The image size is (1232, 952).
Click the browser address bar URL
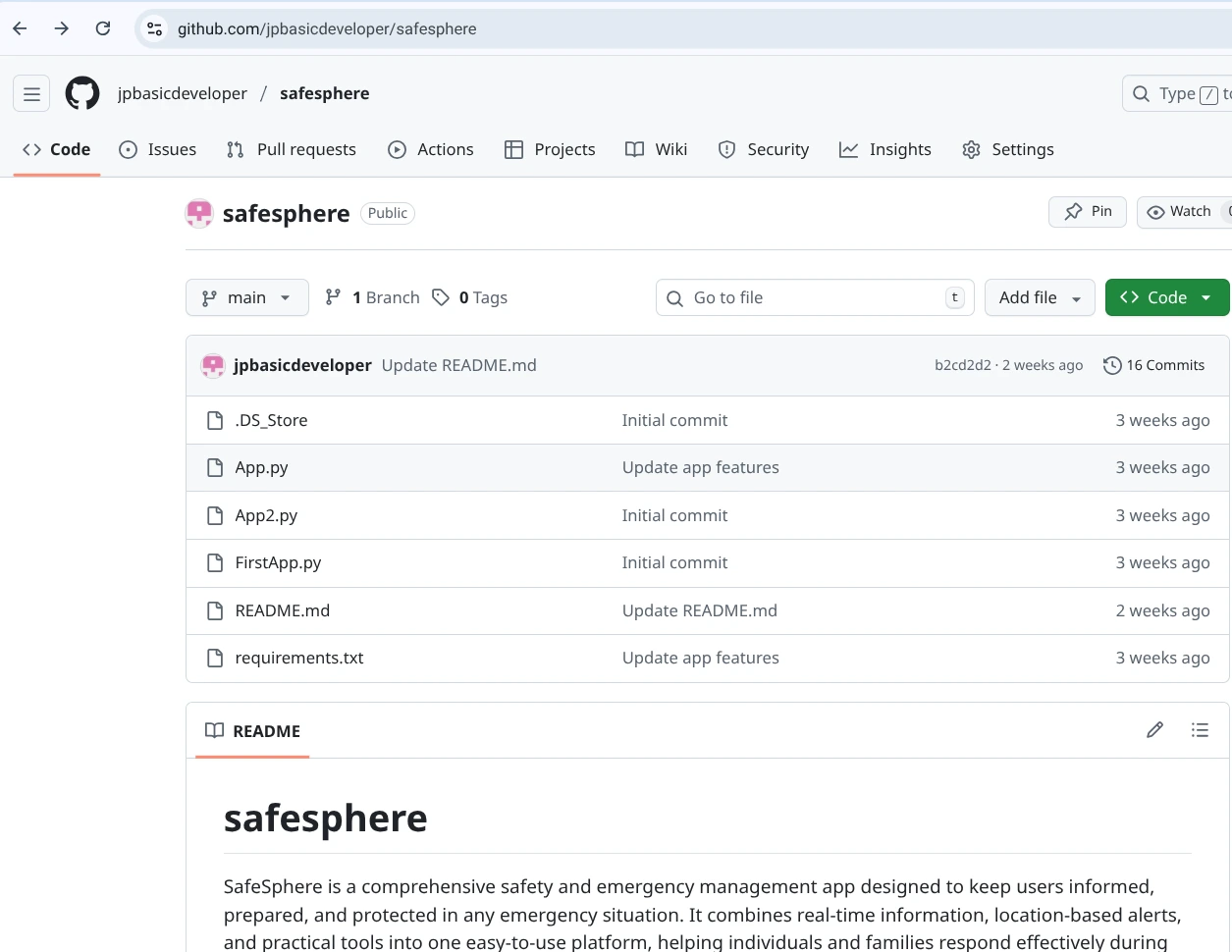pos(327,28)
